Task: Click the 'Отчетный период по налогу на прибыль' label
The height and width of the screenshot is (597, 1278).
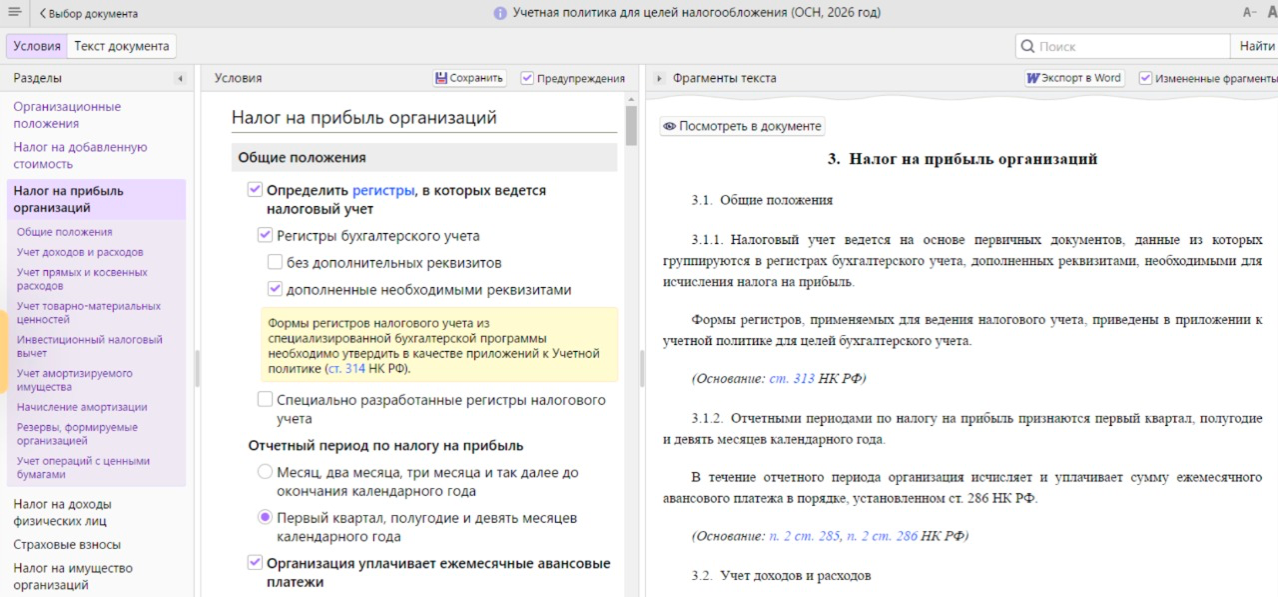Action: click(386, 445)
